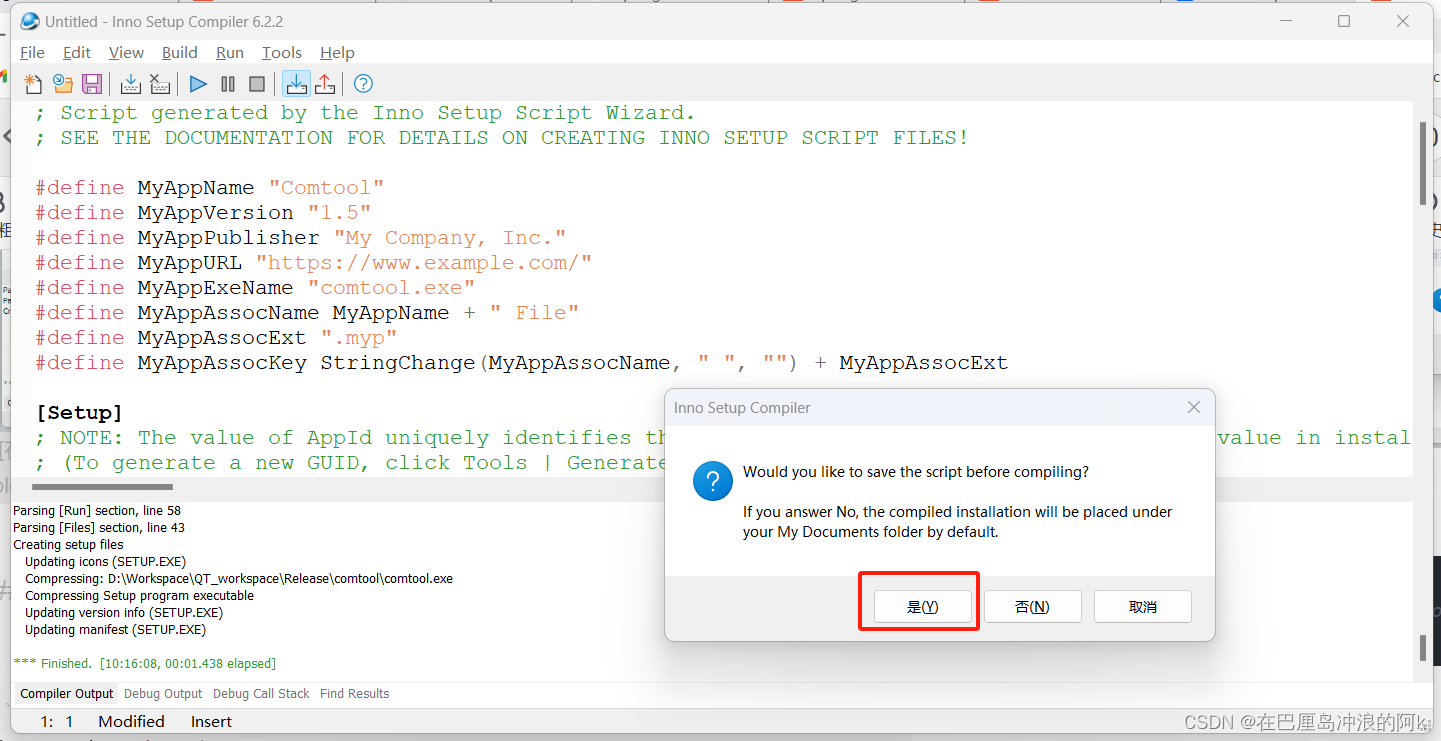Open the Help menu

tap(337, 53)
